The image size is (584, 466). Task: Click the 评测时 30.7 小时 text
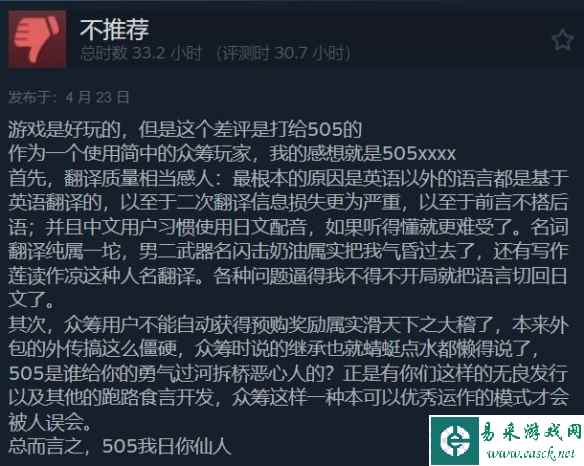tap(284, 53)
